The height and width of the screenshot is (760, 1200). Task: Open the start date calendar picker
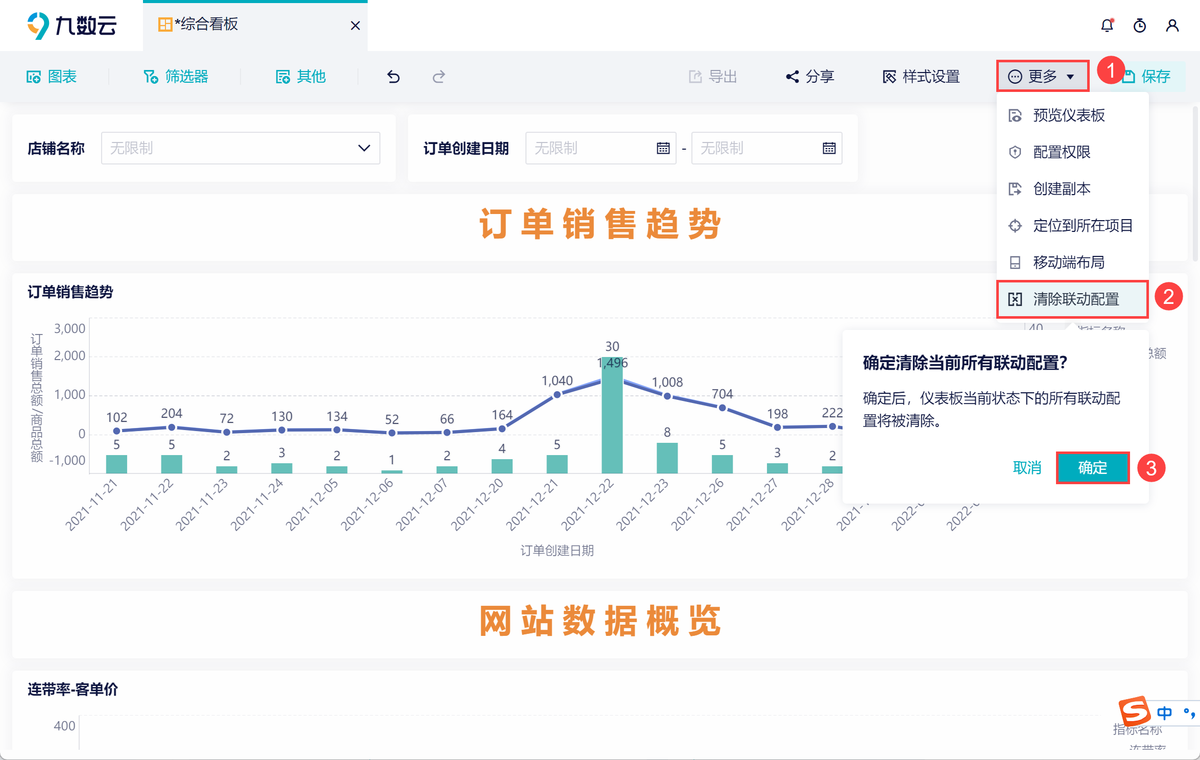662,147
